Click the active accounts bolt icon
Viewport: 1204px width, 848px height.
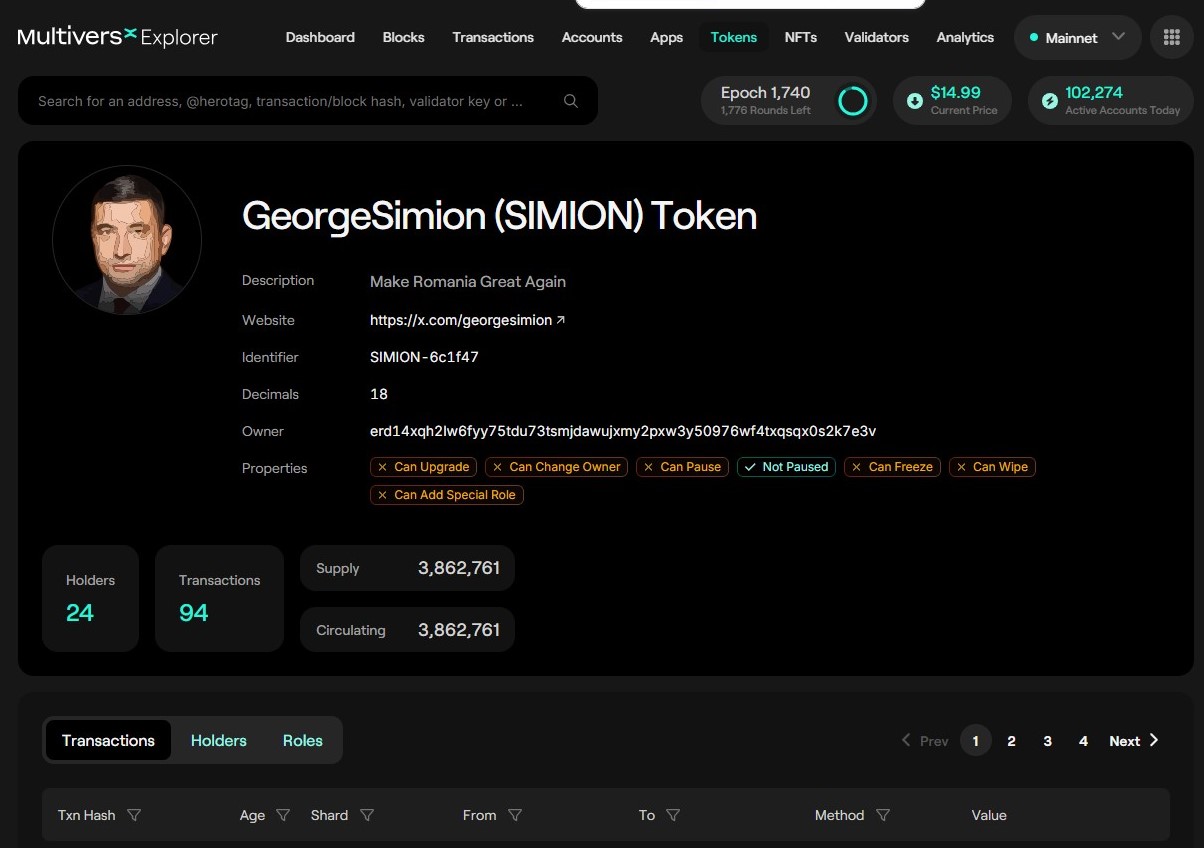coord(1049,101)
